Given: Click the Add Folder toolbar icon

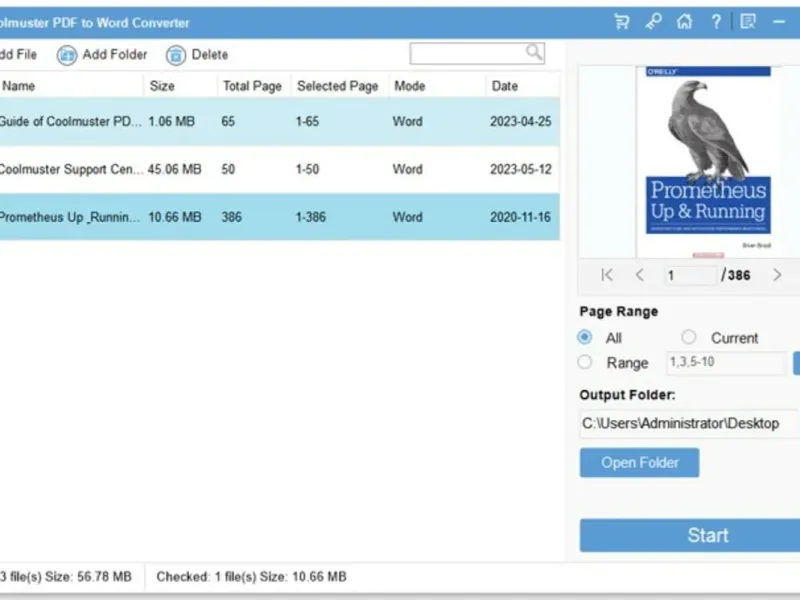Looking at the screenshot, I should point(67,55).
